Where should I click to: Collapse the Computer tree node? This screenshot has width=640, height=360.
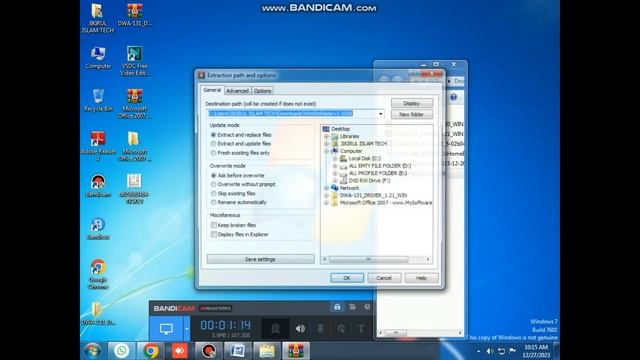point(327,151)
